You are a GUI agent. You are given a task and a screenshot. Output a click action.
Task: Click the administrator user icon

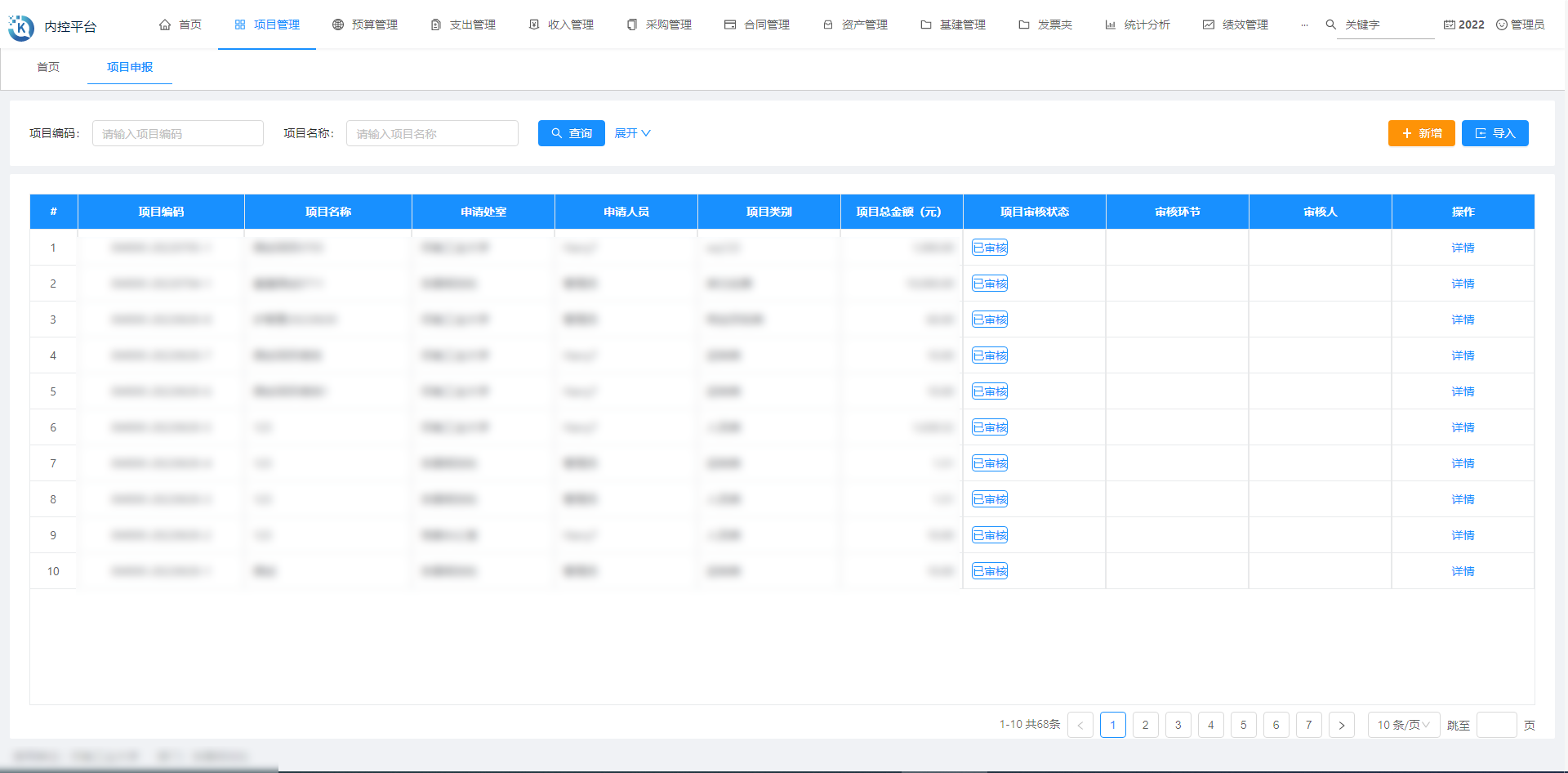coord(1501,25)
